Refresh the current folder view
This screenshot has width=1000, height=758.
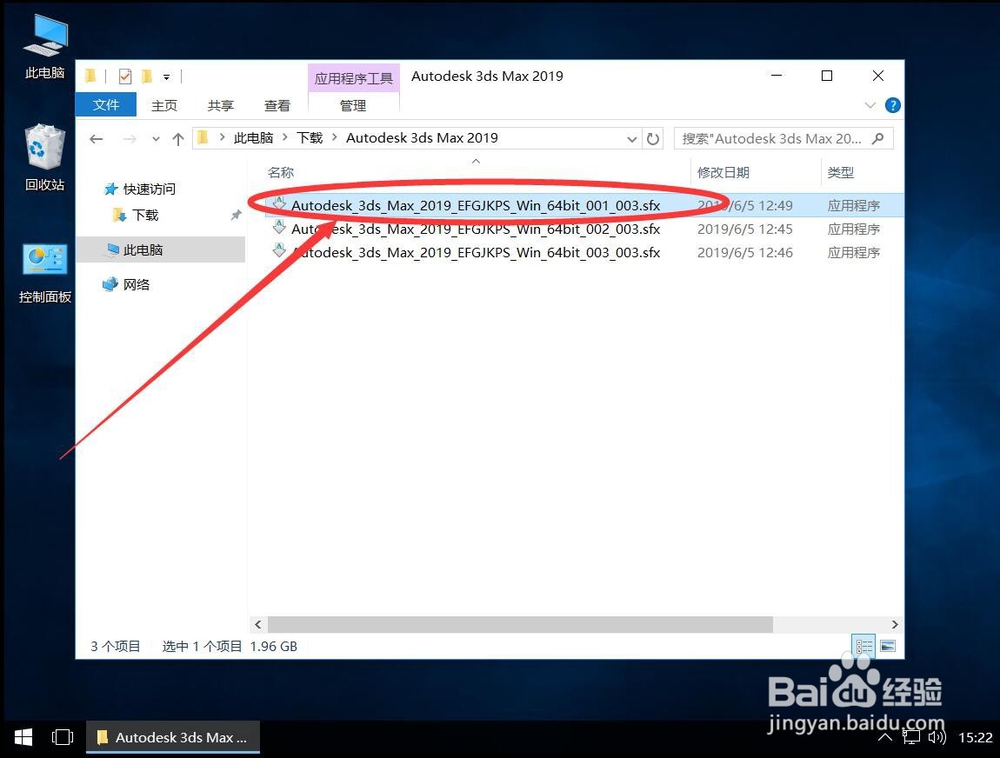pyautogui.click(x=652, y=139)
